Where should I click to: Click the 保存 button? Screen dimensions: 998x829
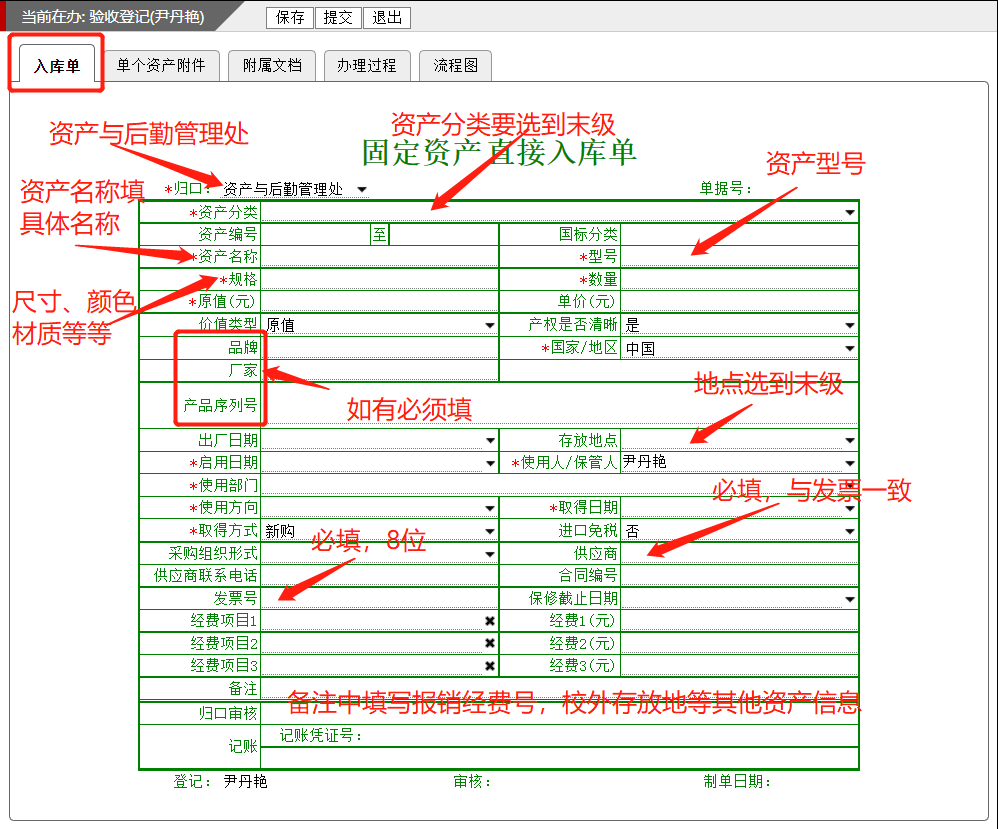pos(290,17)
